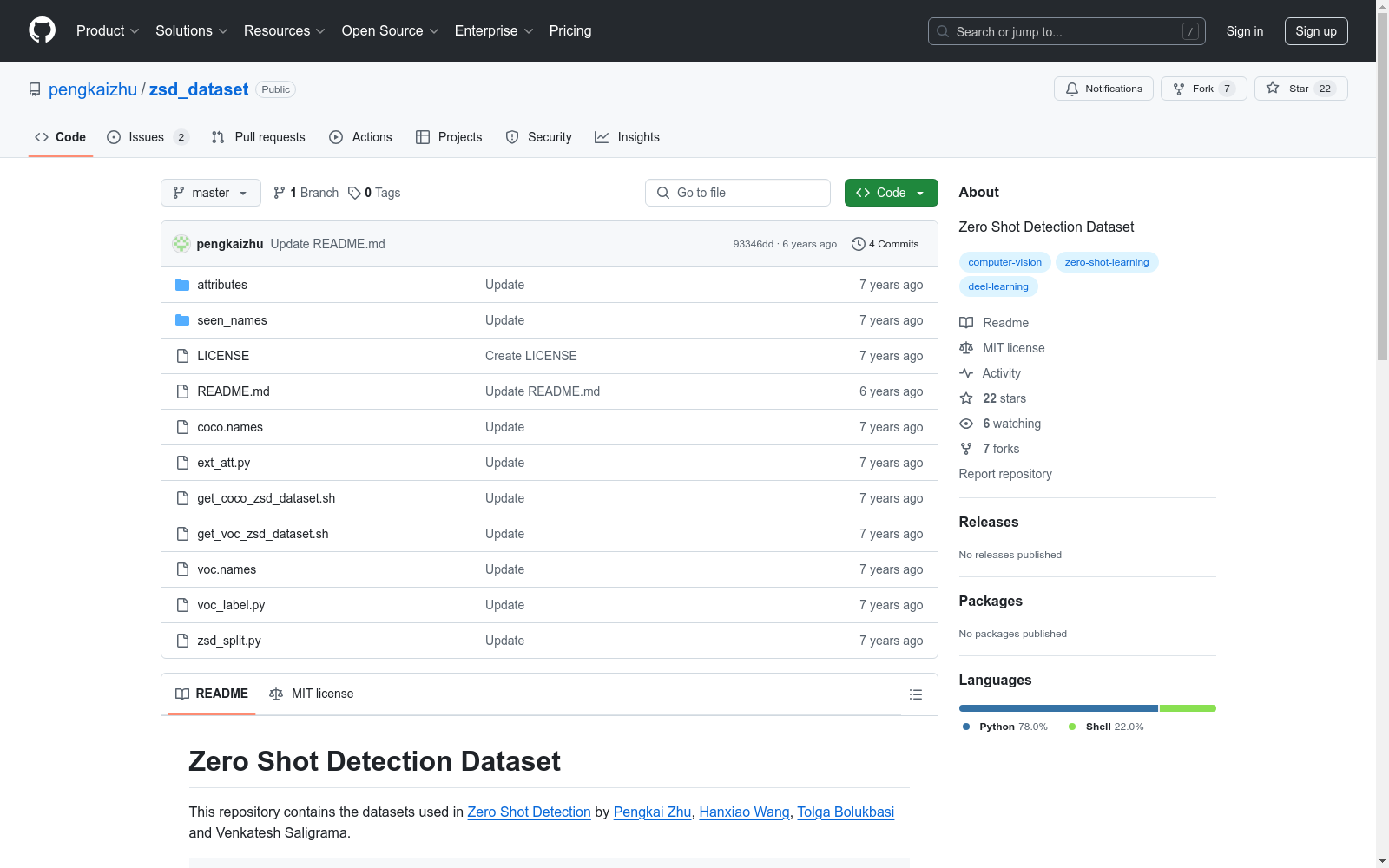The image size is (1389, 868).
Task: Click the Tags label icon
Action: (x=354, y=193)
